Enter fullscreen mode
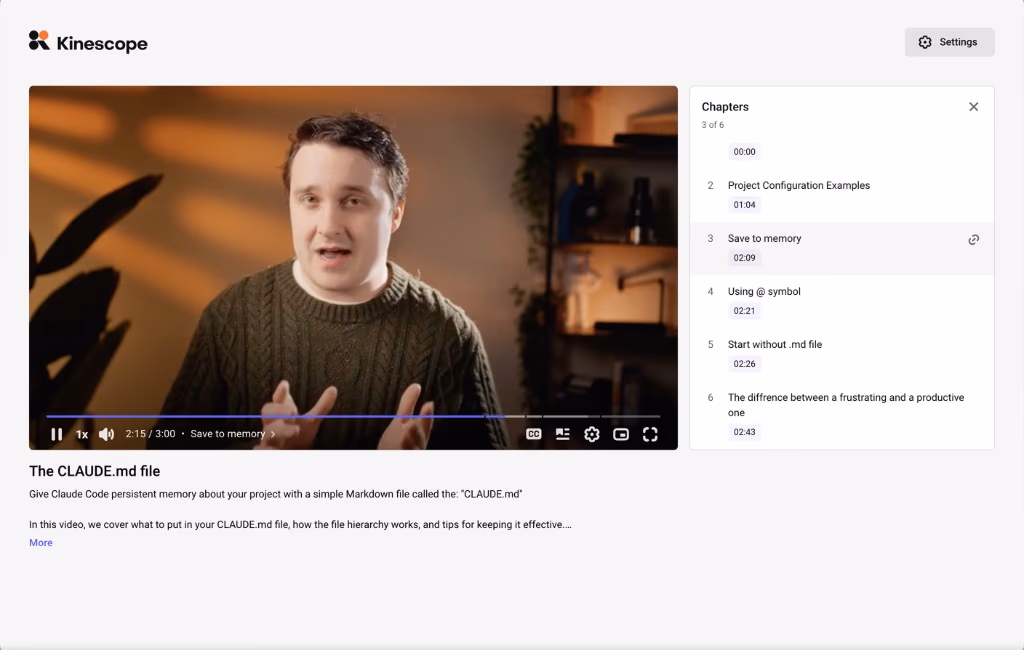The height and width of the screenshot is (650, 1024). click(x=650, y=434)
